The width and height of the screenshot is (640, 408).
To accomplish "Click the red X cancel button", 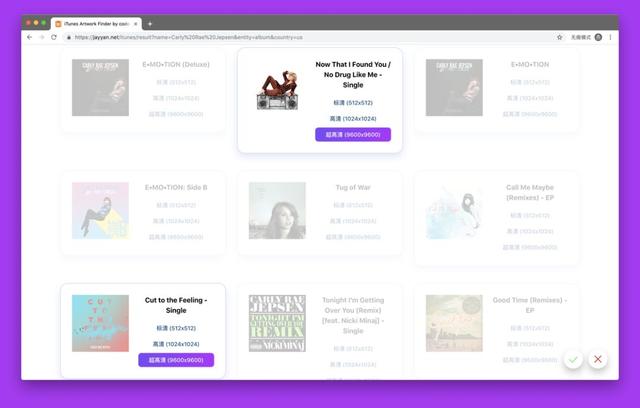I will (598, 359).
